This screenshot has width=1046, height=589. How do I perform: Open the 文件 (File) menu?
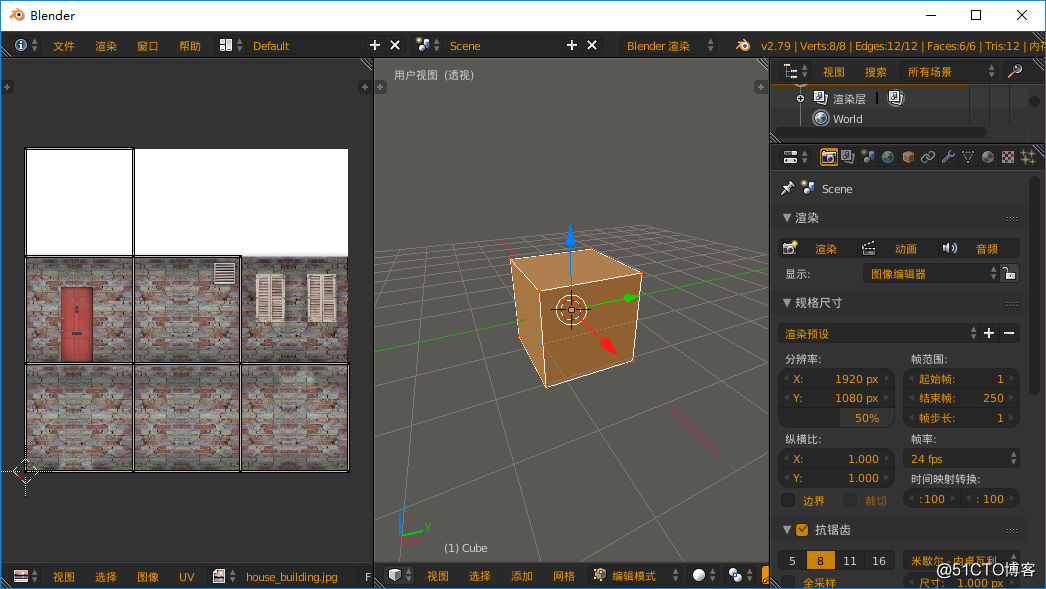coord(64,46)
